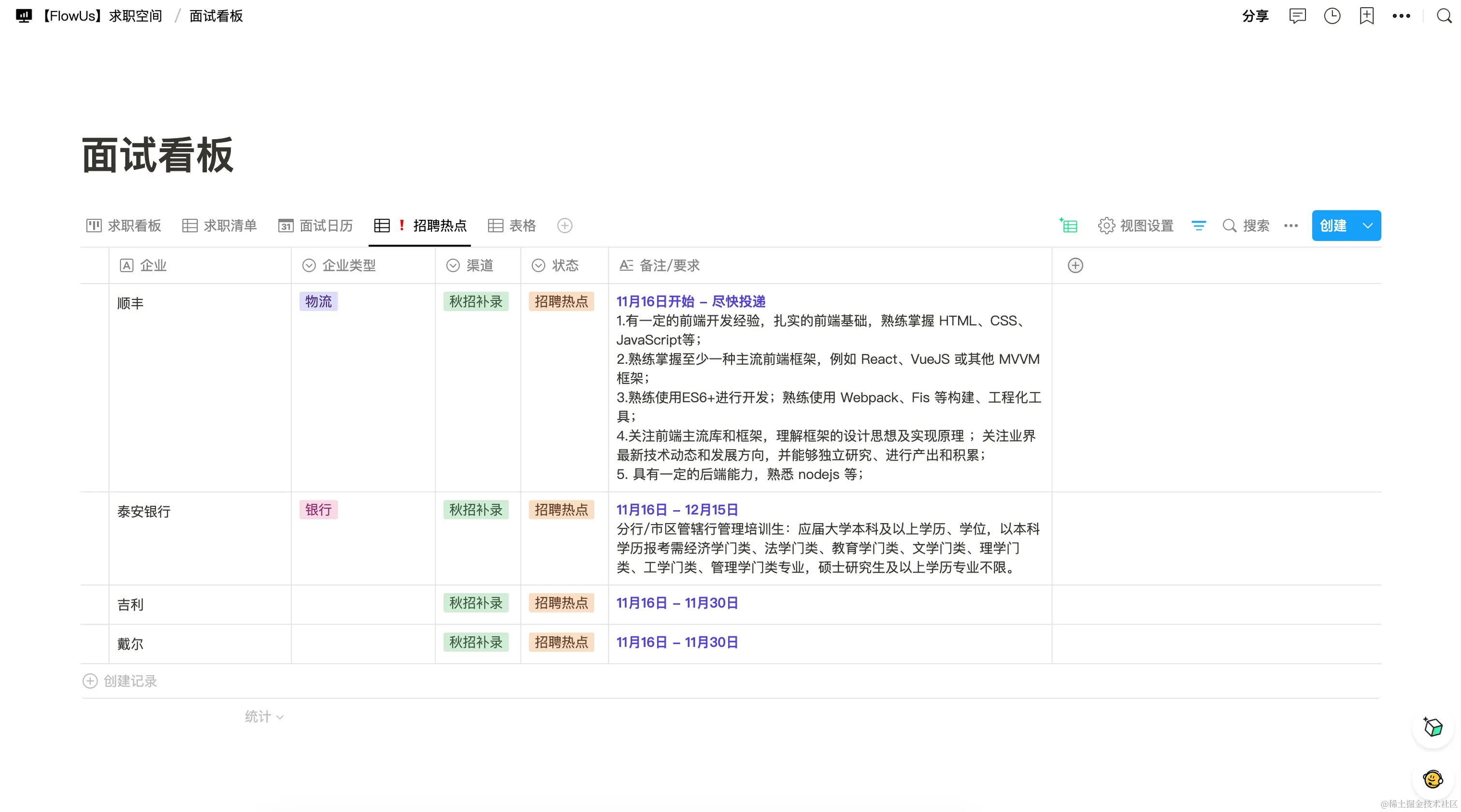Click 吉利 row 11月16日 – 11月30日 note

pos(677,602)
